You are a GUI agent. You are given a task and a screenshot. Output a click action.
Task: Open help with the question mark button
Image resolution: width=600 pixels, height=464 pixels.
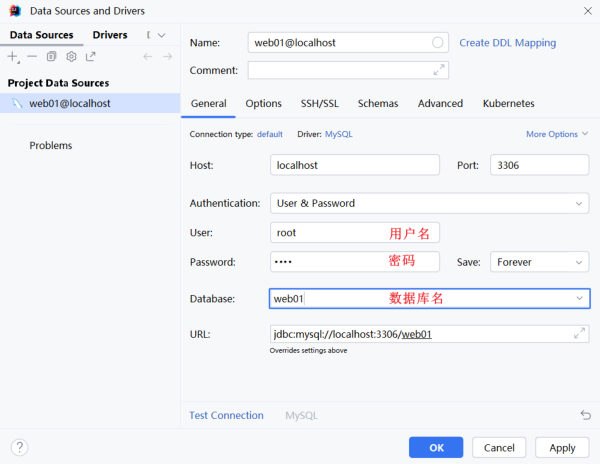click(x=19, y=447)
